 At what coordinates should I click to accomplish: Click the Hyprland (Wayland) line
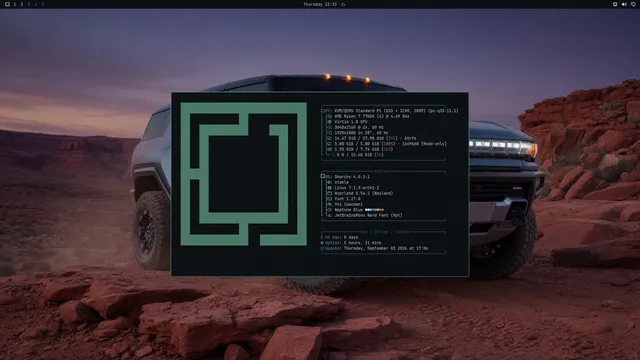click(363, 193)
